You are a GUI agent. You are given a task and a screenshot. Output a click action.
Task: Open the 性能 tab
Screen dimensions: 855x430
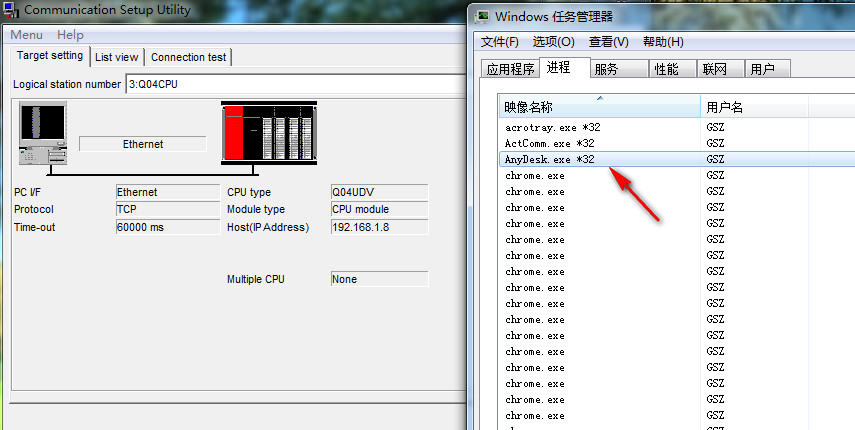[666, 69]
